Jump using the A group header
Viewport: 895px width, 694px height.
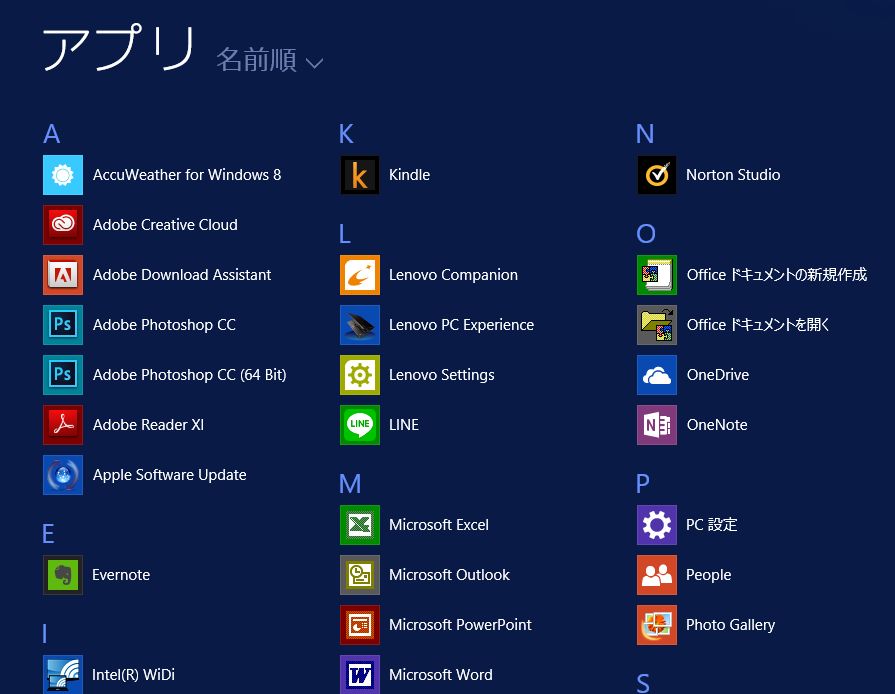point(51,134)
